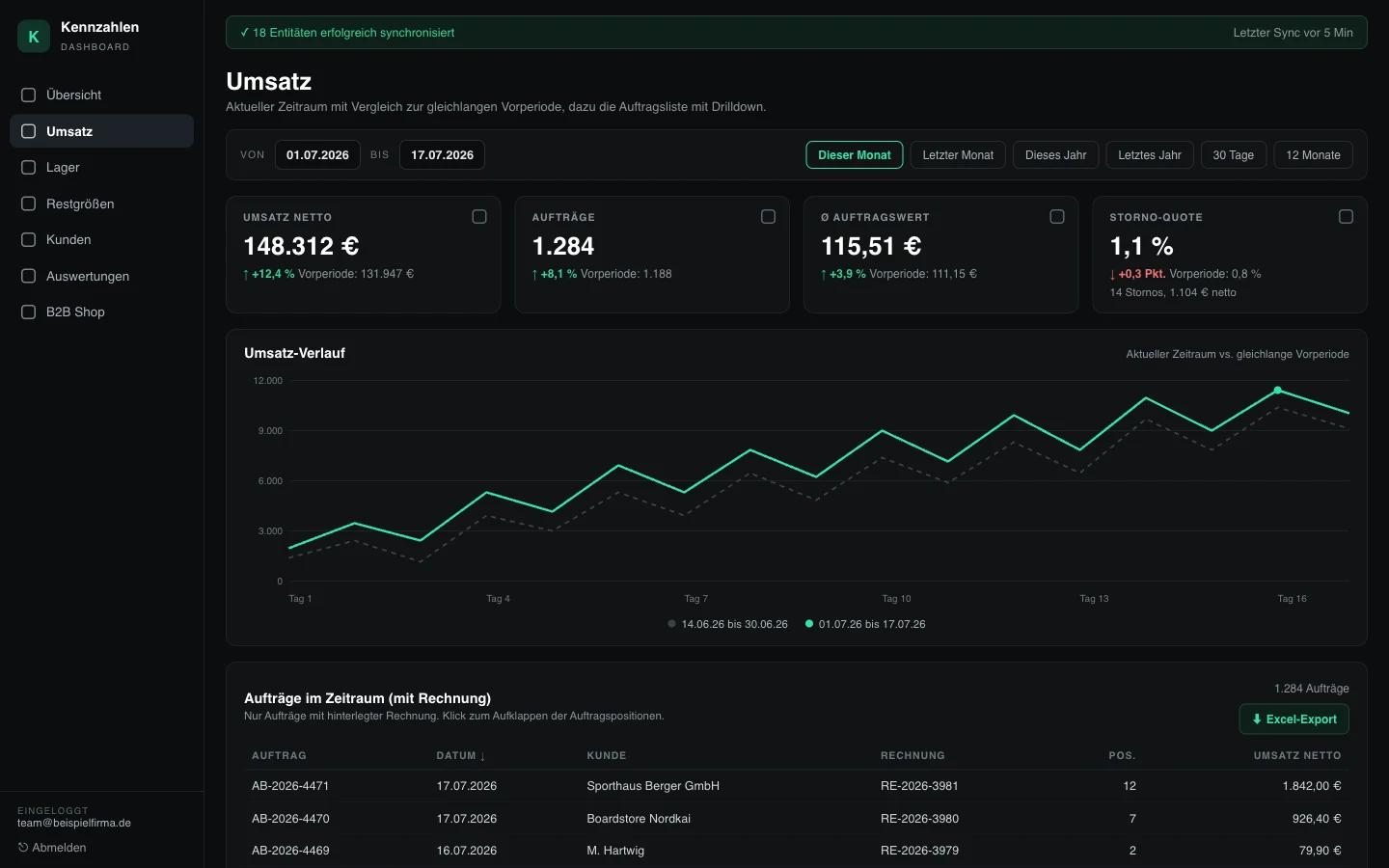Image resolution: width=1389 pixels, height=868 pixels.
Task: Export orders with Excel-Export button
Action: (x=1294, y=719)
